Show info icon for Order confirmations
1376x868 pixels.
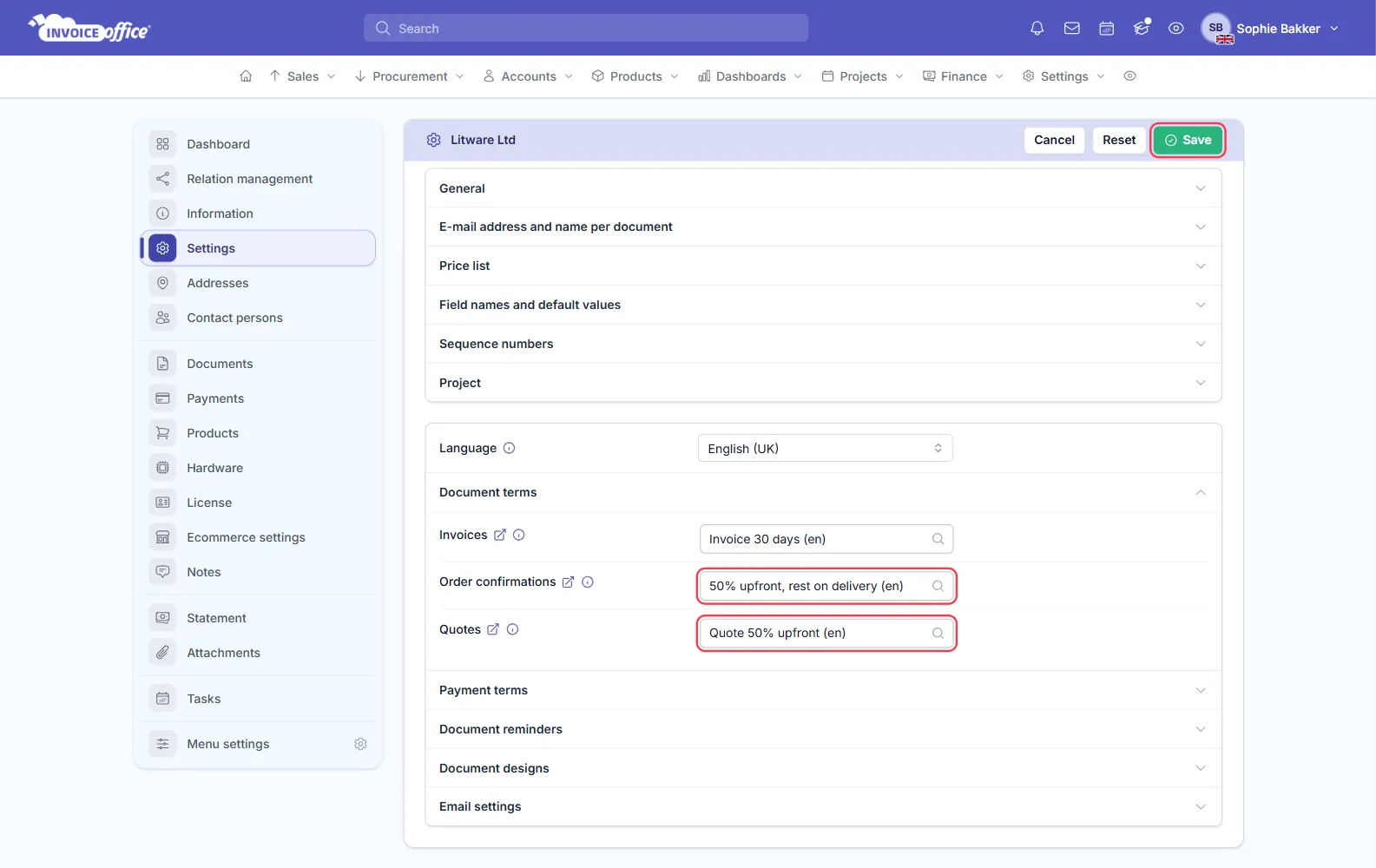click(x=588, y=582)
